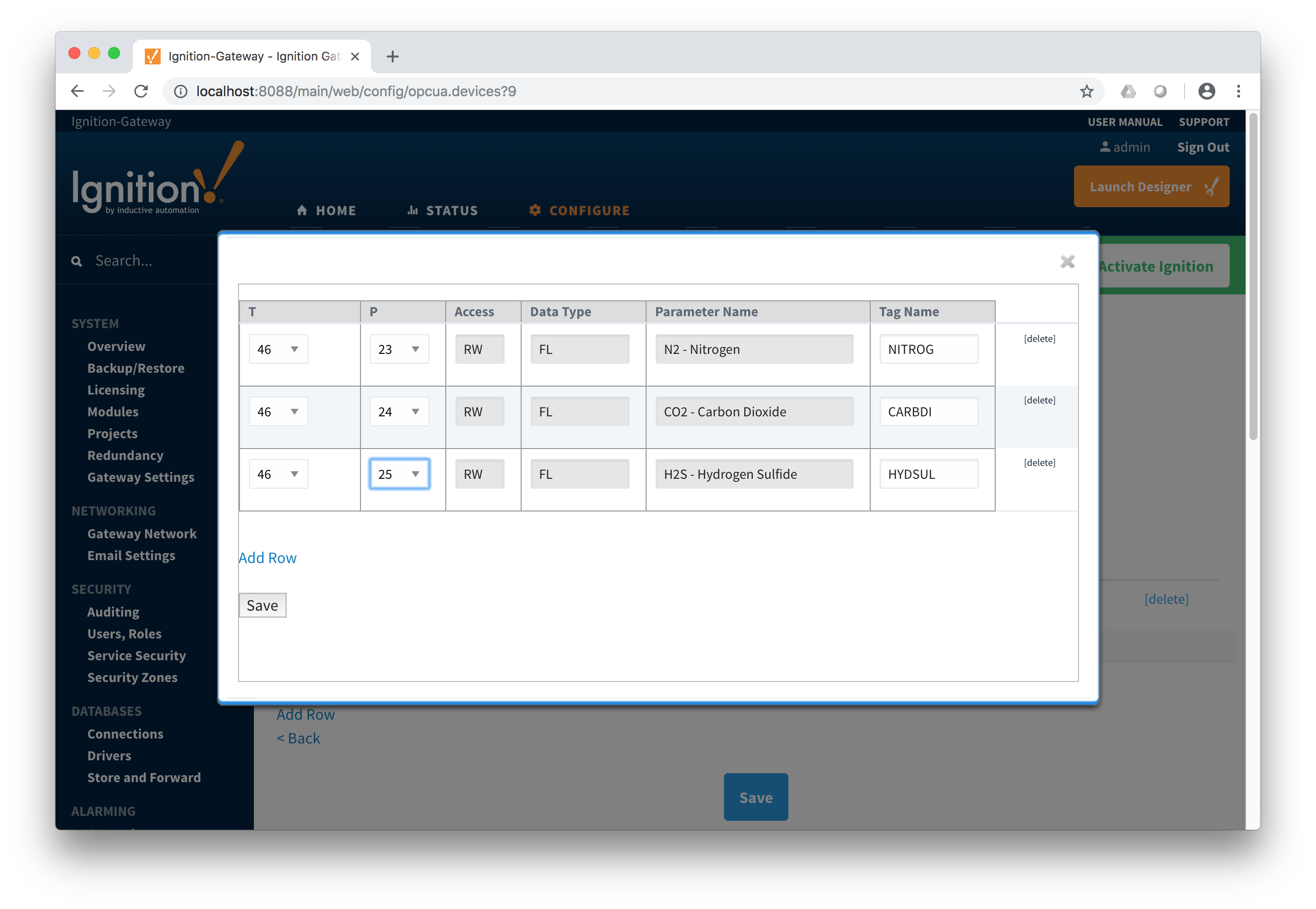
Task: Go to the CONFIGURE tab
Action: click(x=579, y=211)
